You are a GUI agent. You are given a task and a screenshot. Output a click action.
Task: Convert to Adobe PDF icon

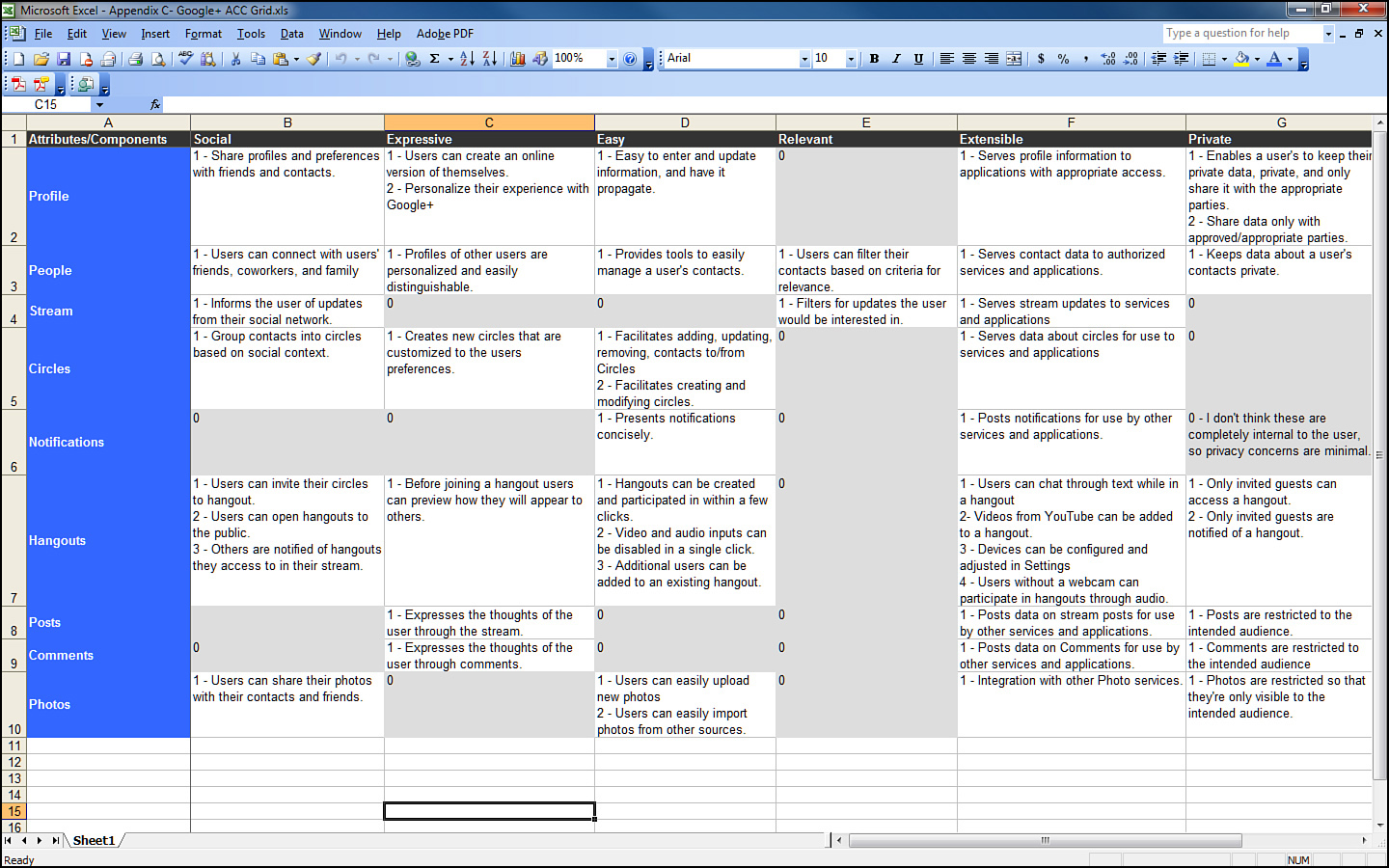coord(18,85)
